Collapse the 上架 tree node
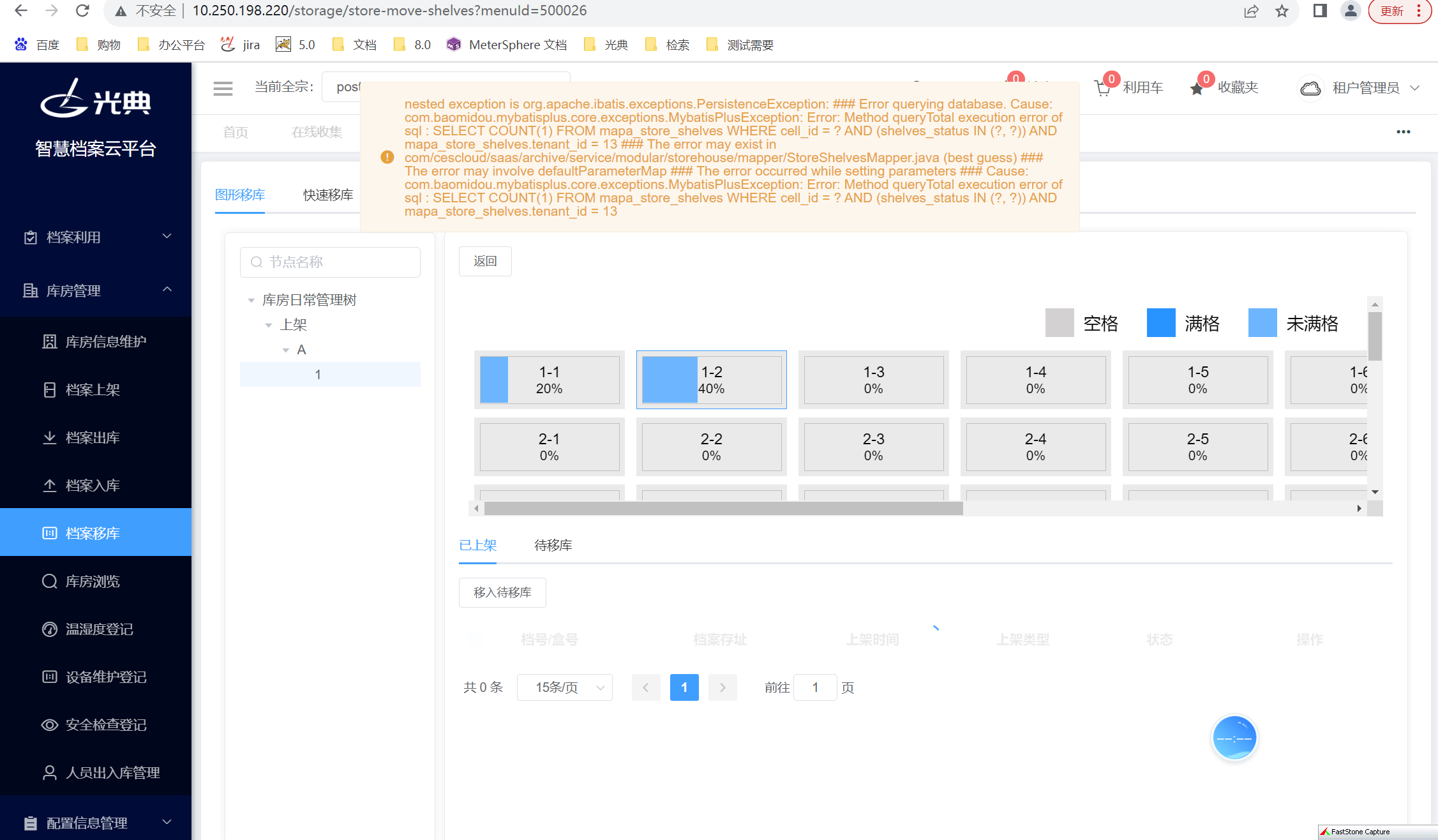1438x840 pixels. click(269, 325)
